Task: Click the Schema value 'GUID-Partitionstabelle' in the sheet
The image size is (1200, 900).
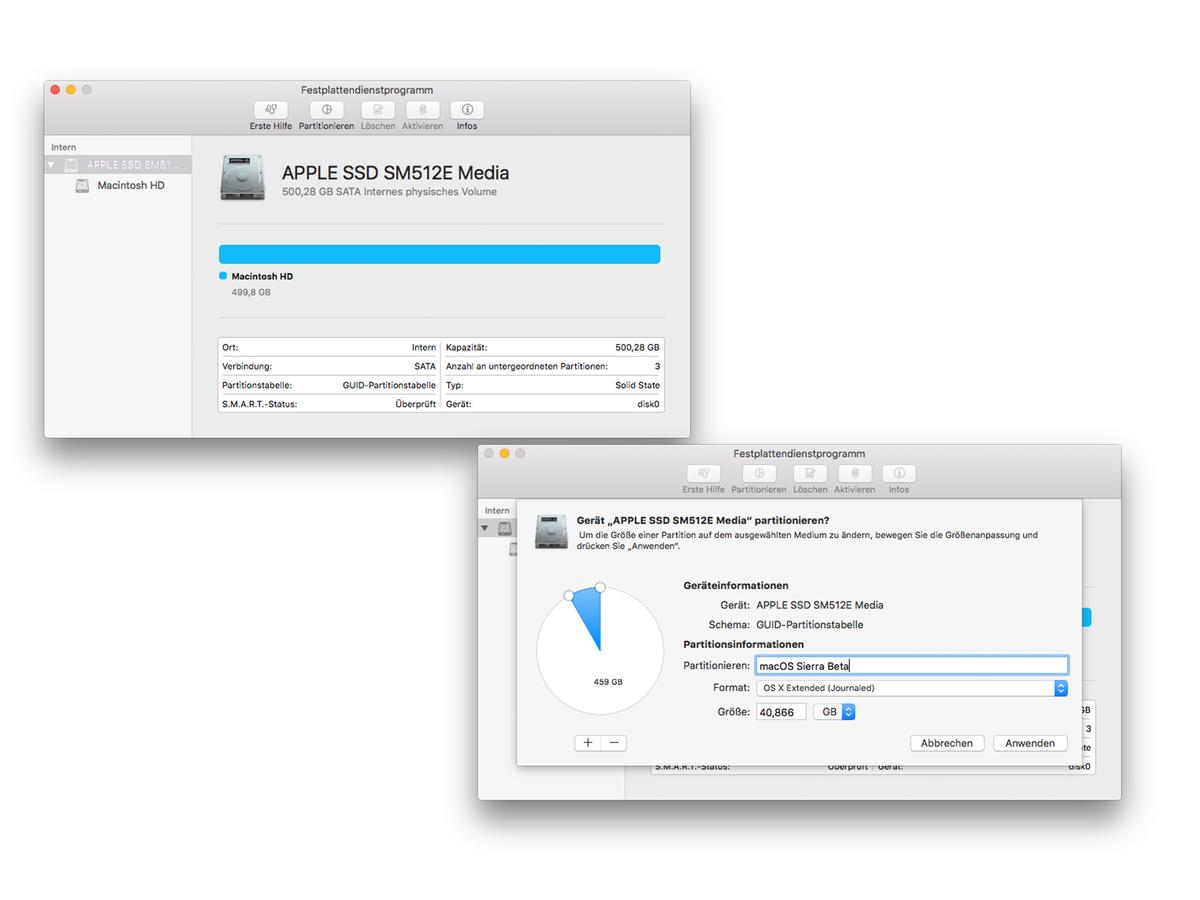Action: pyautogui.click(x=809, y=625)
